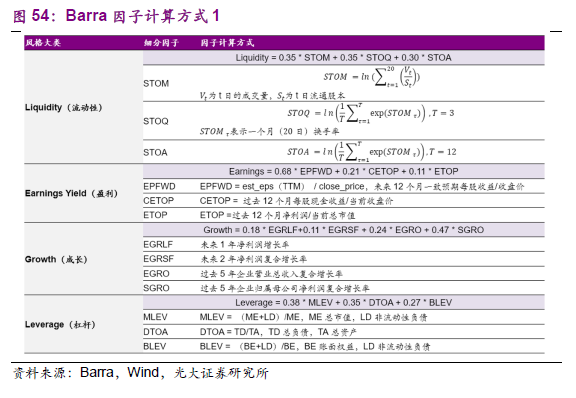
Task: Click the Earnings Yield (盈利) category cell
Action: (71, 193)
